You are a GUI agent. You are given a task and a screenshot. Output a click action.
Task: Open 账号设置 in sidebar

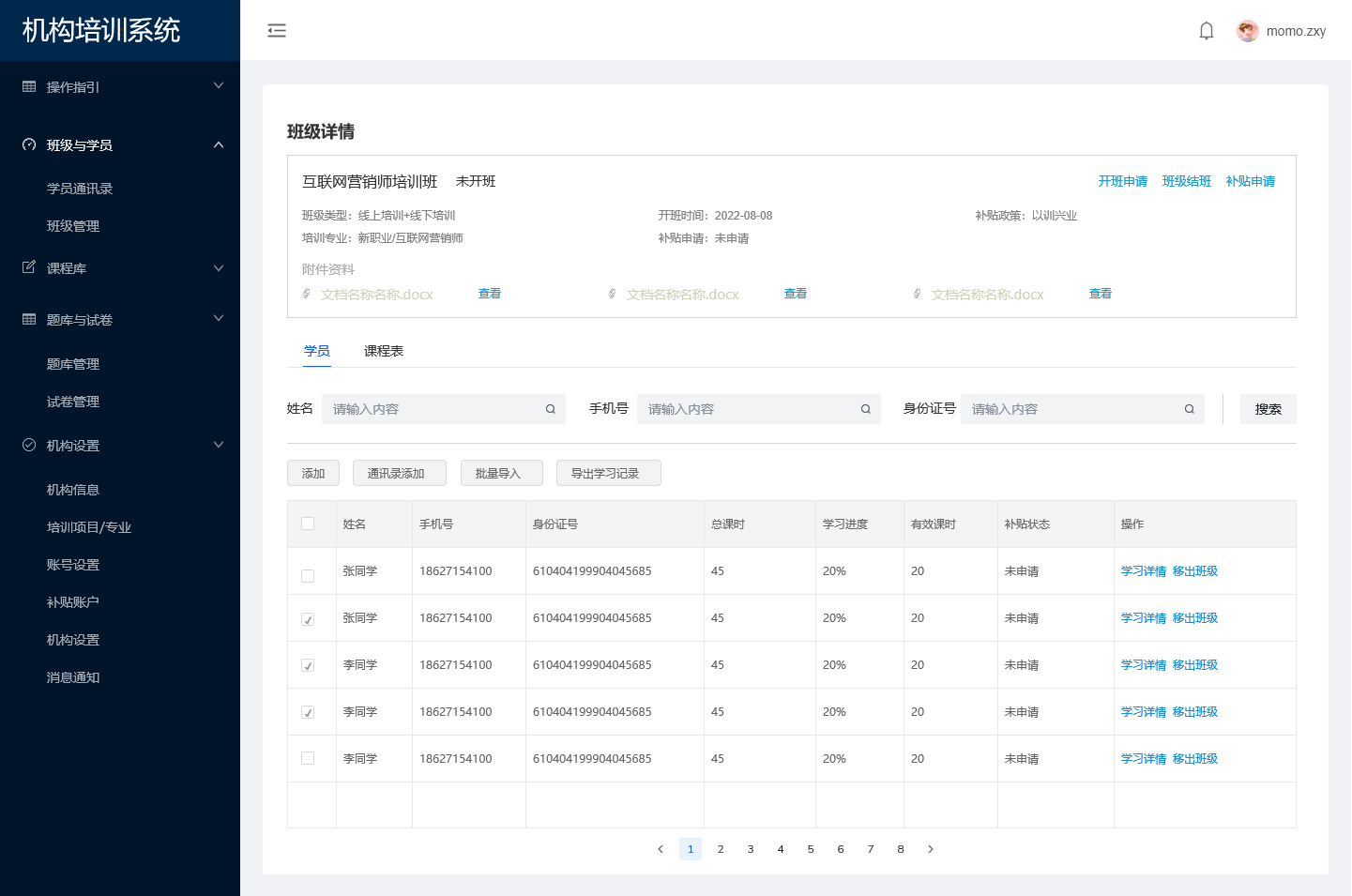(73, 565)
